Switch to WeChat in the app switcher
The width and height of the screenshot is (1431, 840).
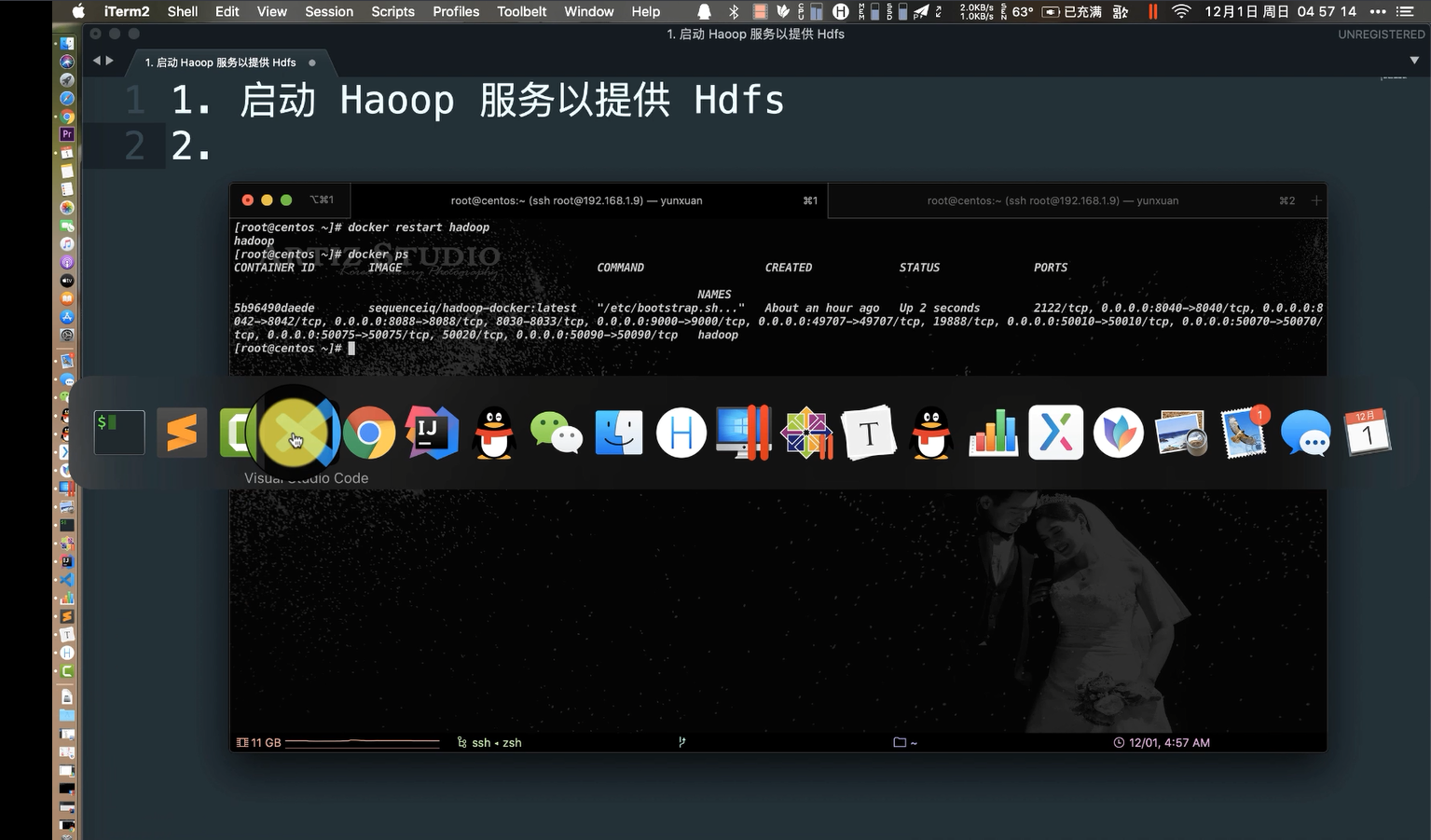coord(557,434)
